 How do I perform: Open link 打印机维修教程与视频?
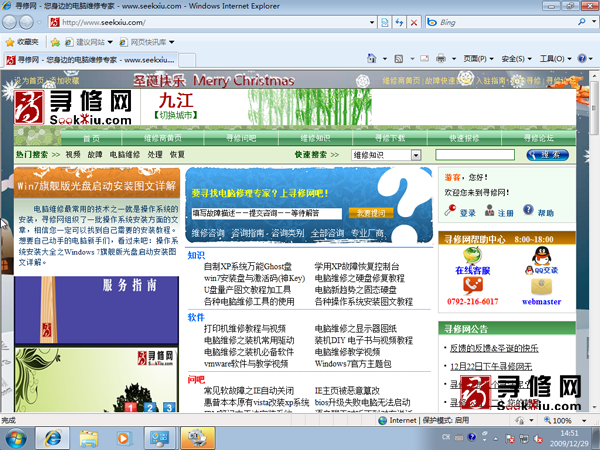[245, 328]
